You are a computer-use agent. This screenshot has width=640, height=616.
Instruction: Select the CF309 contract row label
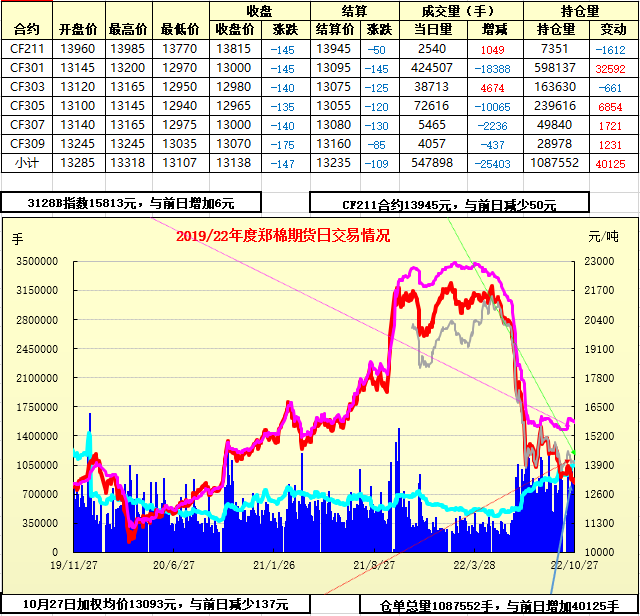pos(28,143)
